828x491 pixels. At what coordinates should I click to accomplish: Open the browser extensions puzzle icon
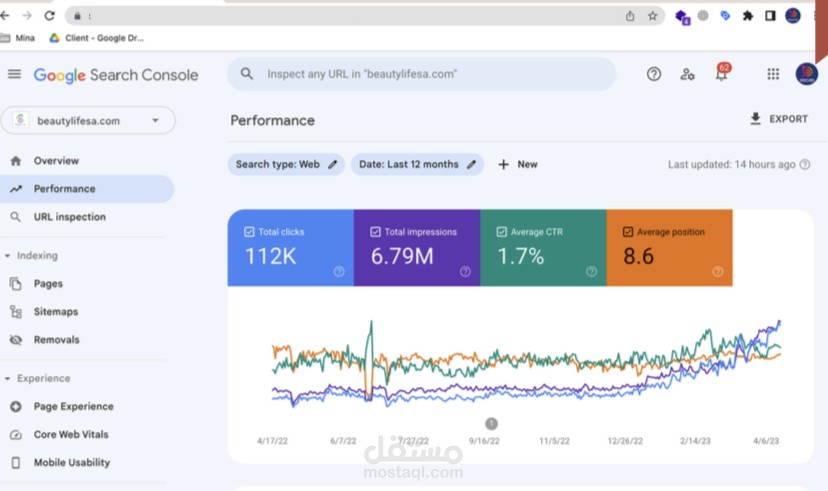point(748,16)
